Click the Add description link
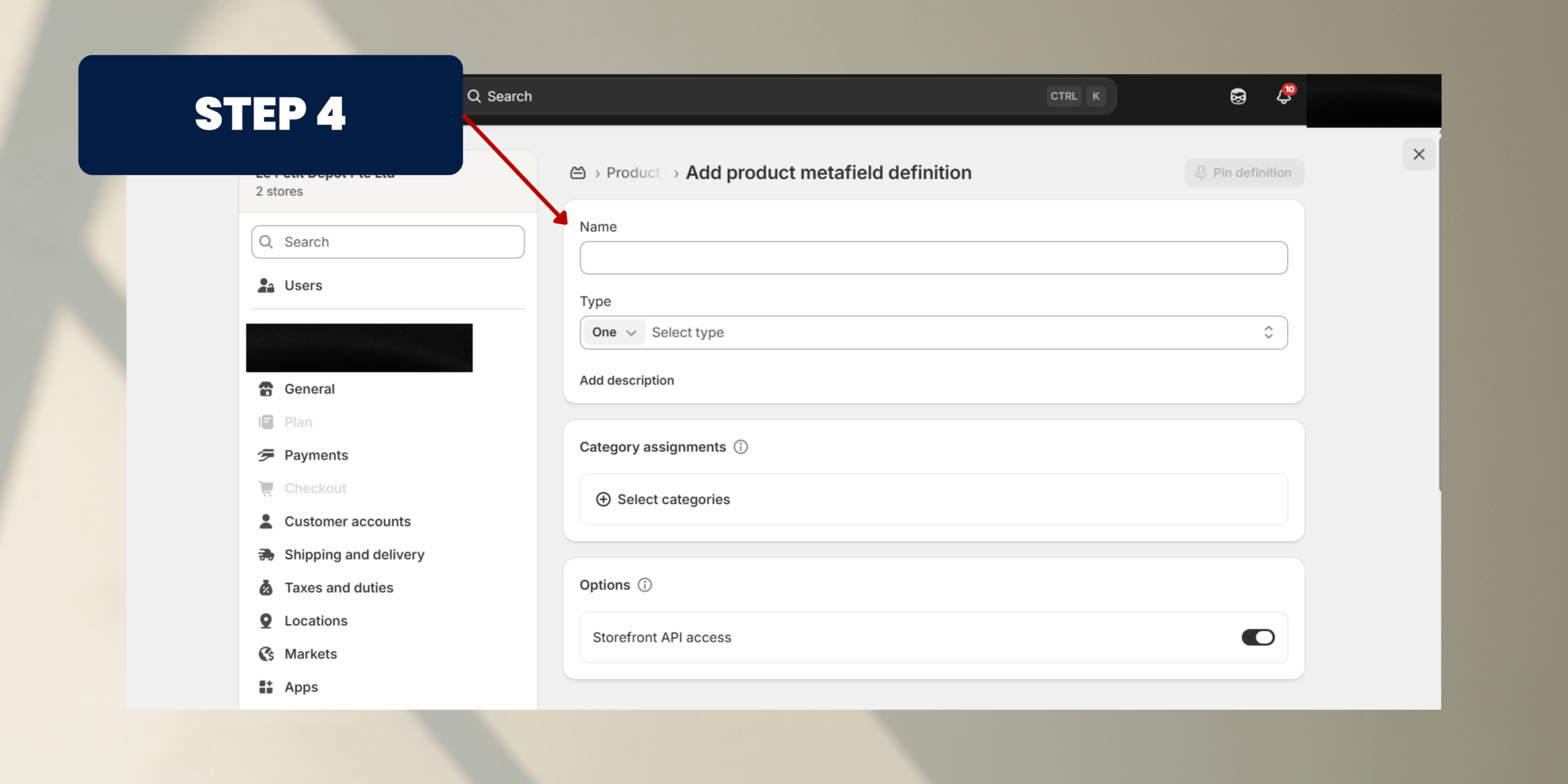 point(627,380)
